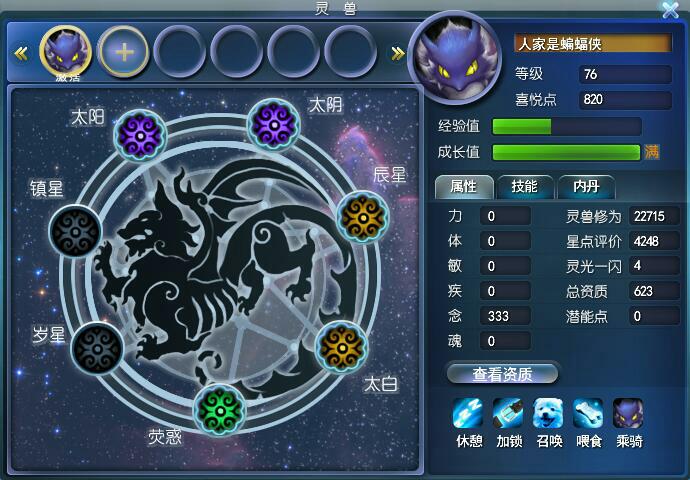
Task: Click the 休憩 rest icon
Action: coord(468,413)
